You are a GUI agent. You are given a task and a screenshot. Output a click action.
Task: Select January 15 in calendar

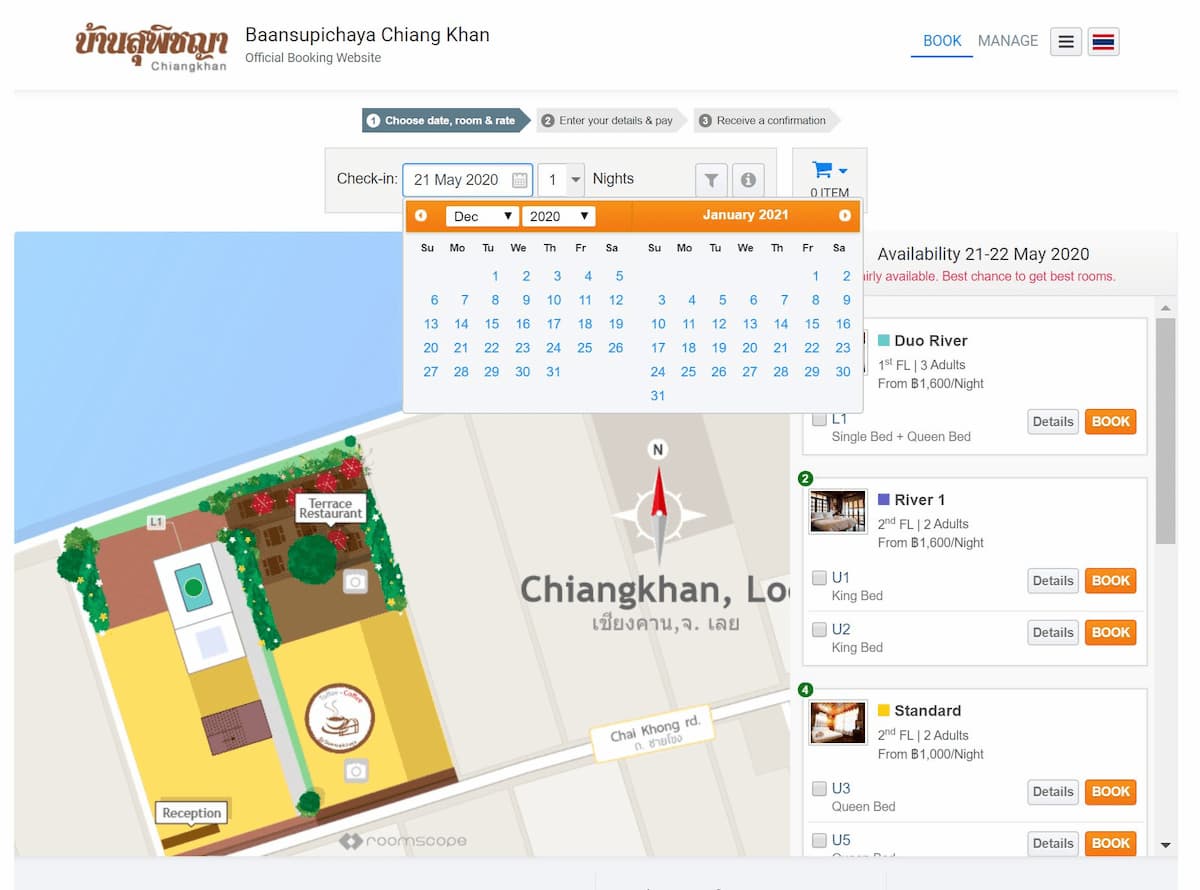point(812,324)
